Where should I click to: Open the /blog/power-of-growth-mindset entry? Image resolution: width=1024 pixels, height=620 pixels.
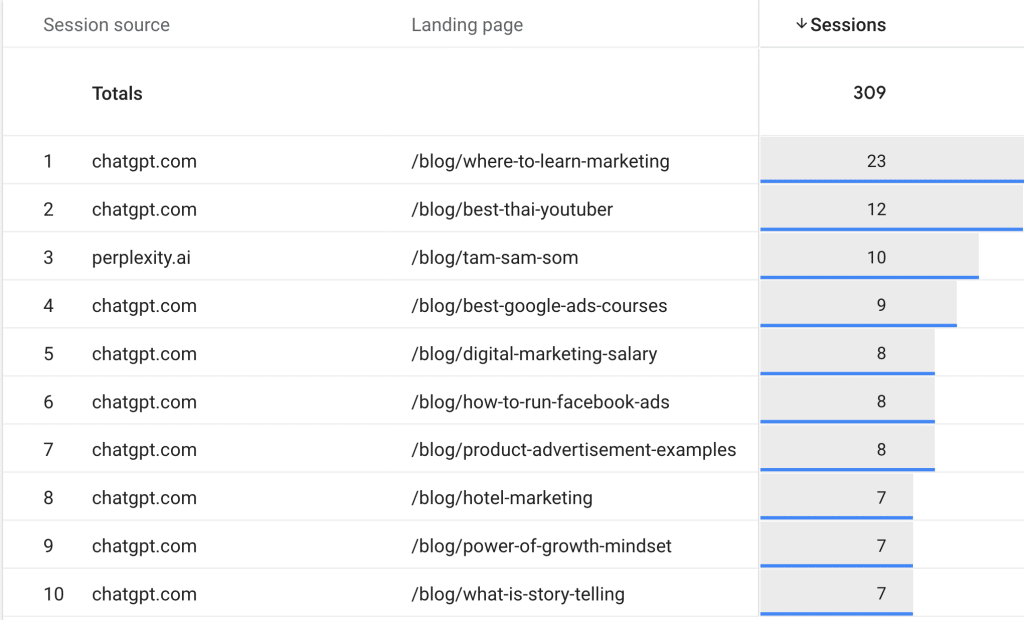tap(541, 546)
